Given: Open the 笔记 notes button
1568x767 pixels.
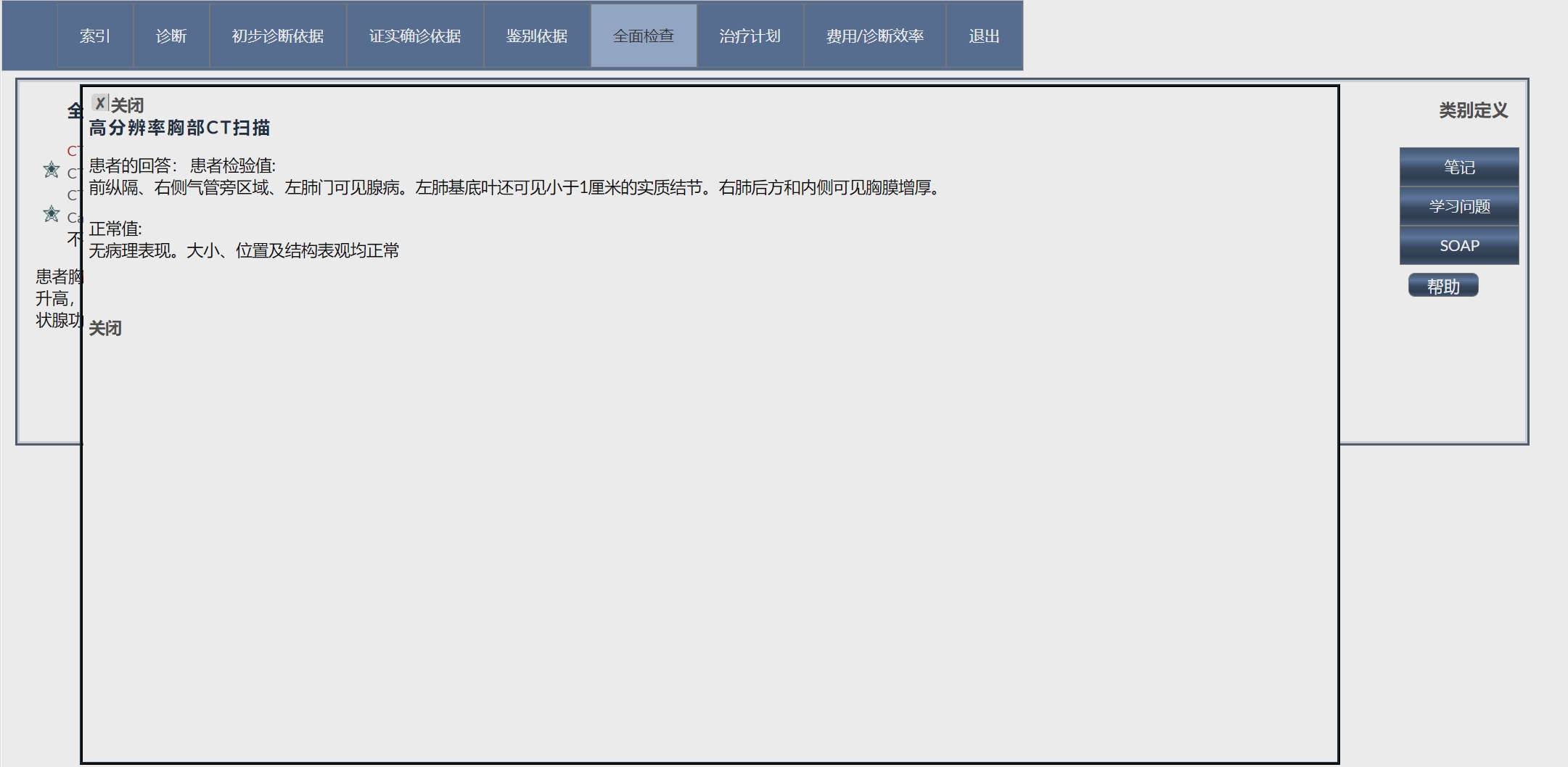Looking at the screenshot, I should pyautogui.click(x=1459, y=167).
